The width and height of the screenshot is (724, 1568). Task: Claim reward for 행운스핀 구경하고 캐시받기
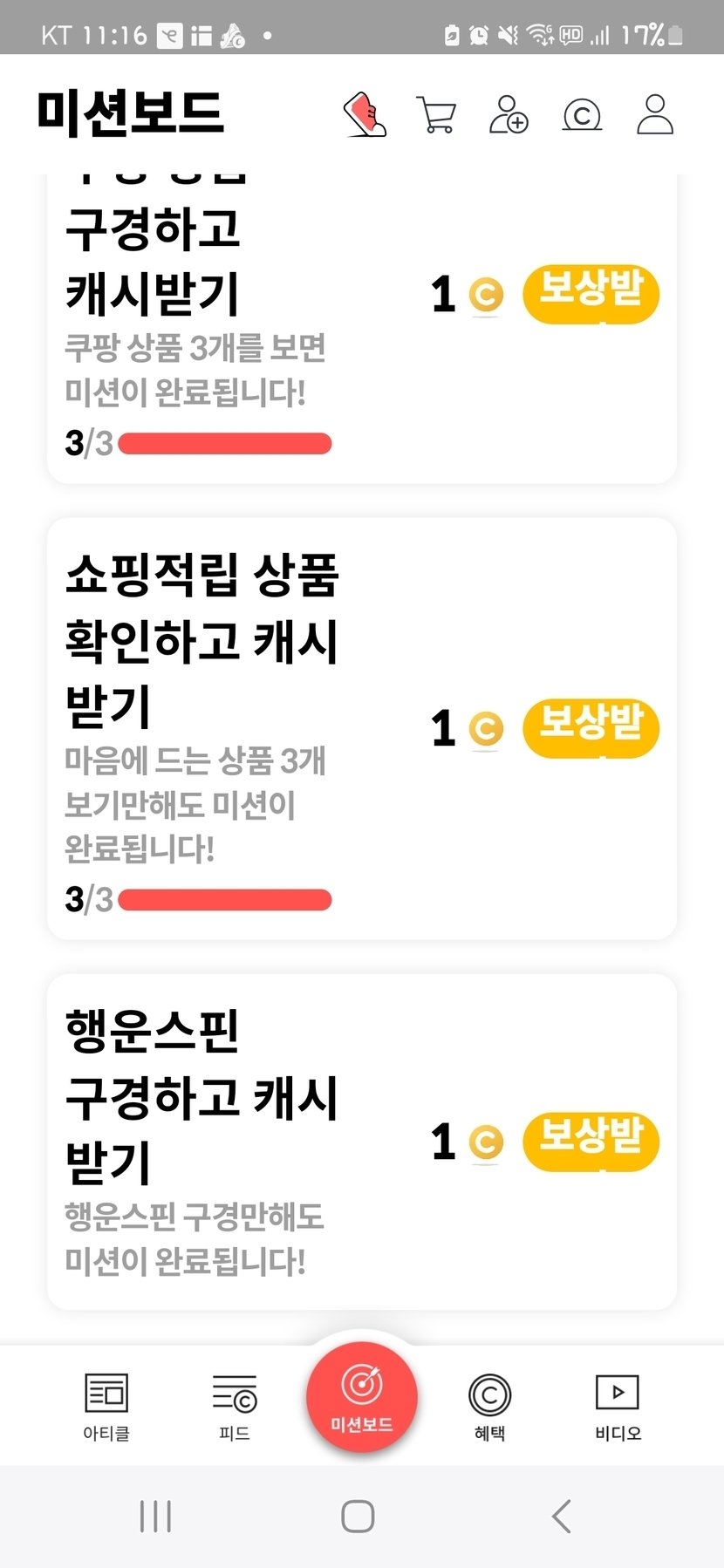coord(591,1142)
